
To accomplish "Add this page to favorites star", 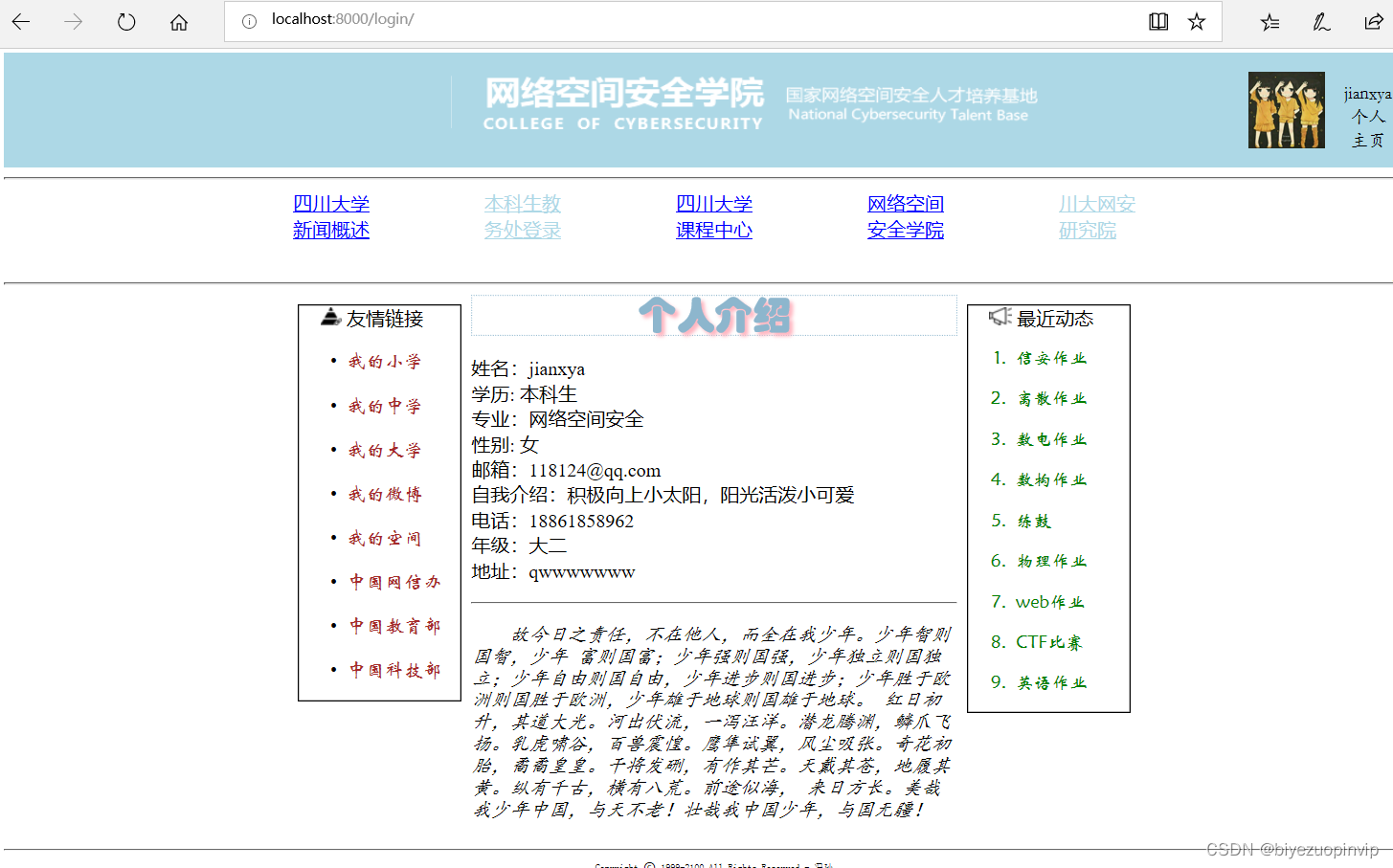I will (1197, 21).
